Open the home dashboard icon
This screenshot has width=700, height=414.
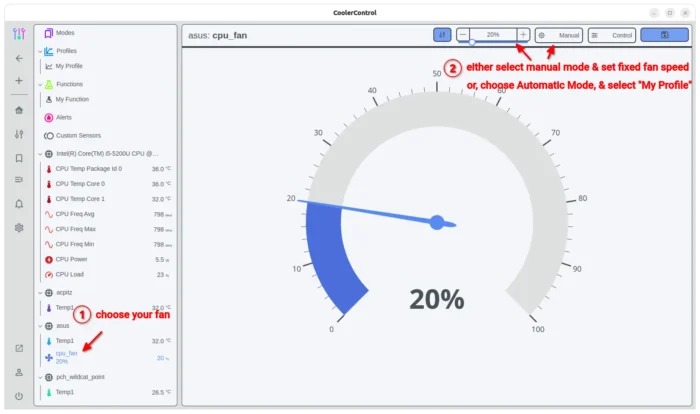click(x=18, y=110)
